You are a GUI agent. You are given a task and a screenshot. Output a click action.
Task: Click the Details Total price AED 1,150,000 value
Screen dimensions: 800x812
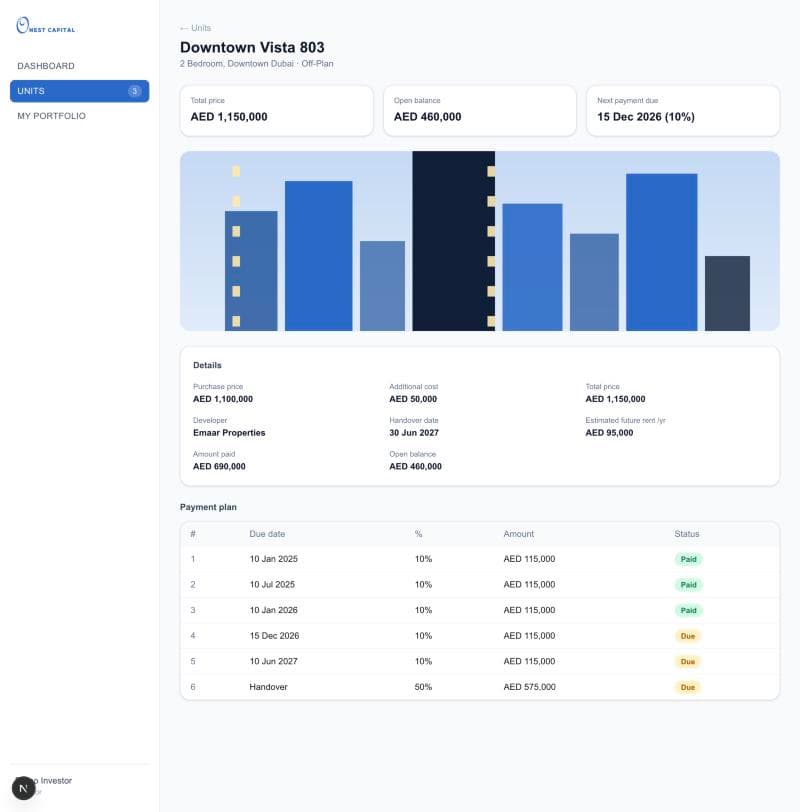(x=615, y=399)
